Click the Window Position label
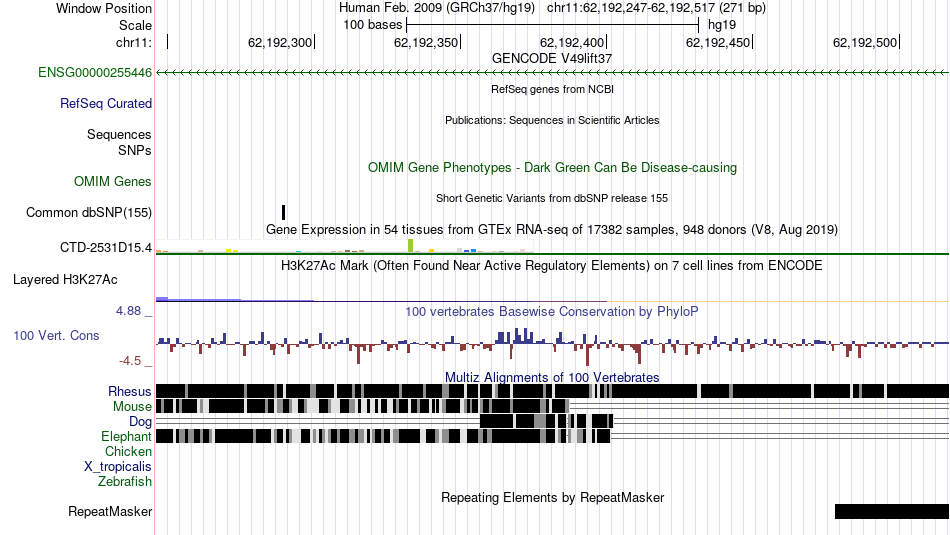 [x=104, y=8]
